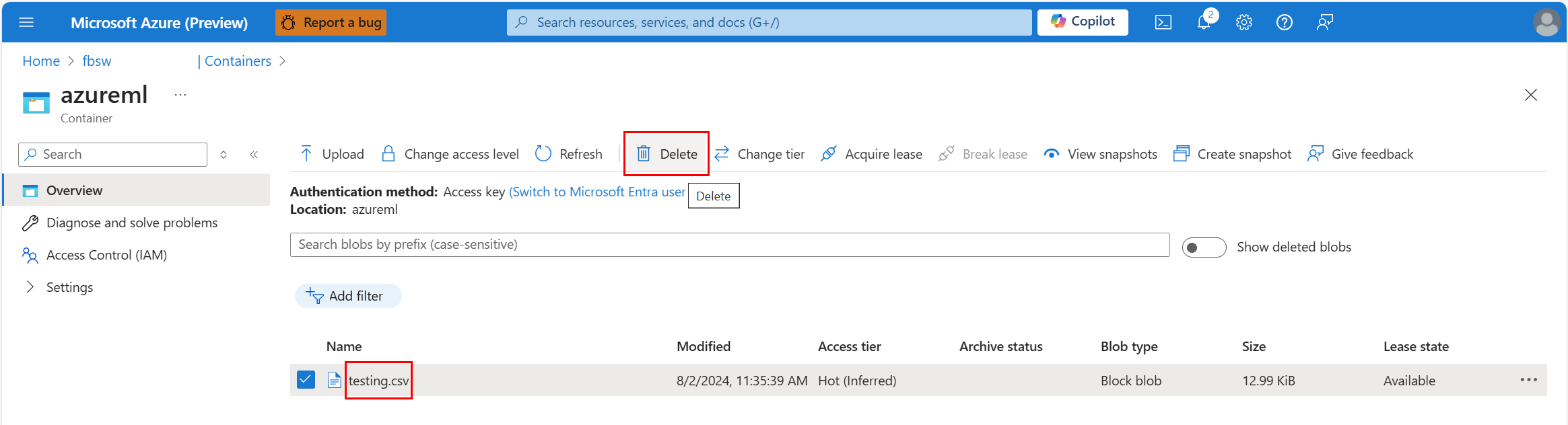1568x425 pixels.
Task: Open Diagnose and solve problems
Action: point(131,223)
